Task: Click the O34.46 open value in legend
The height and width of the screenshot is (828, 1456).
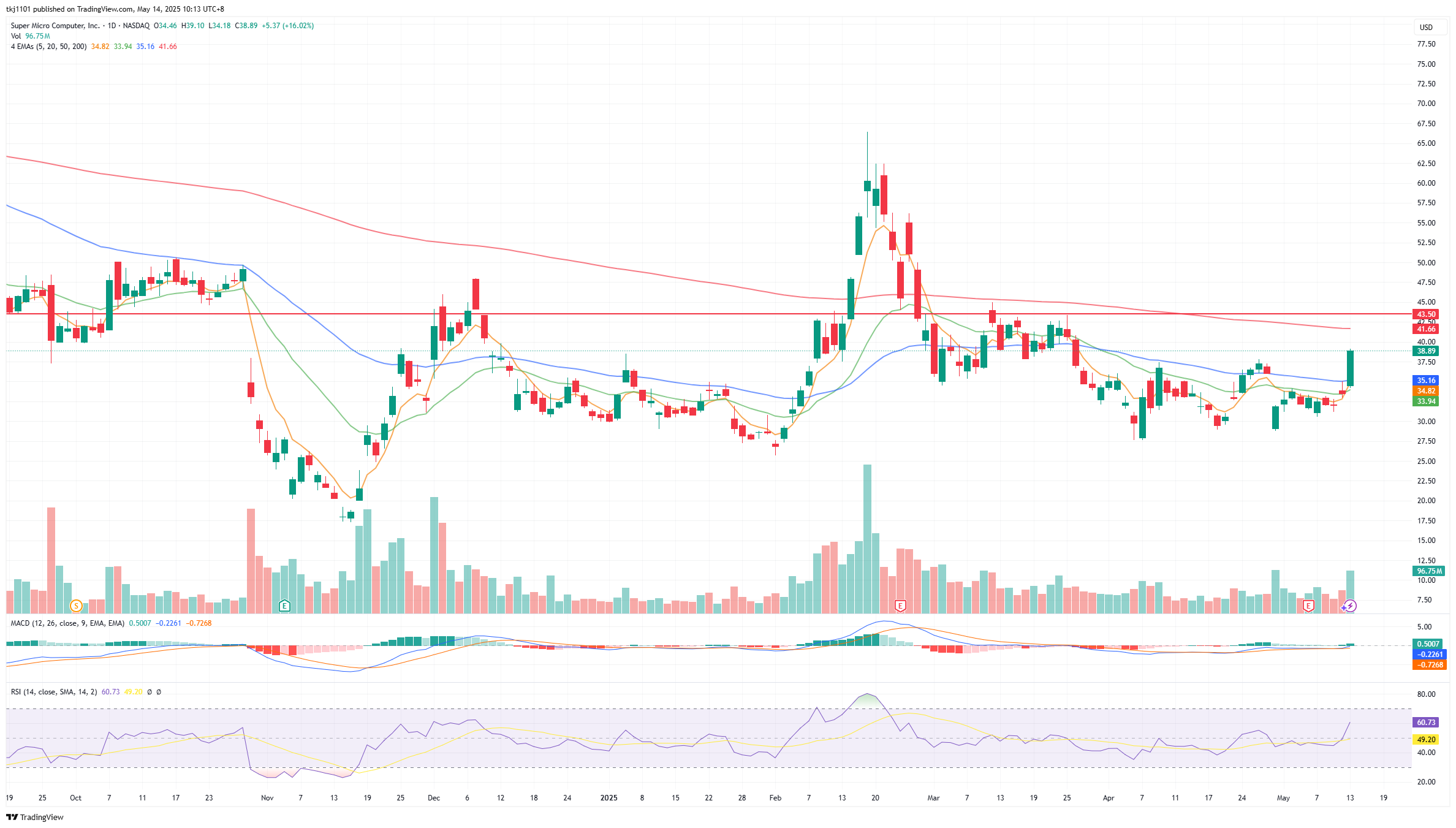Action: tap(165, 26)
